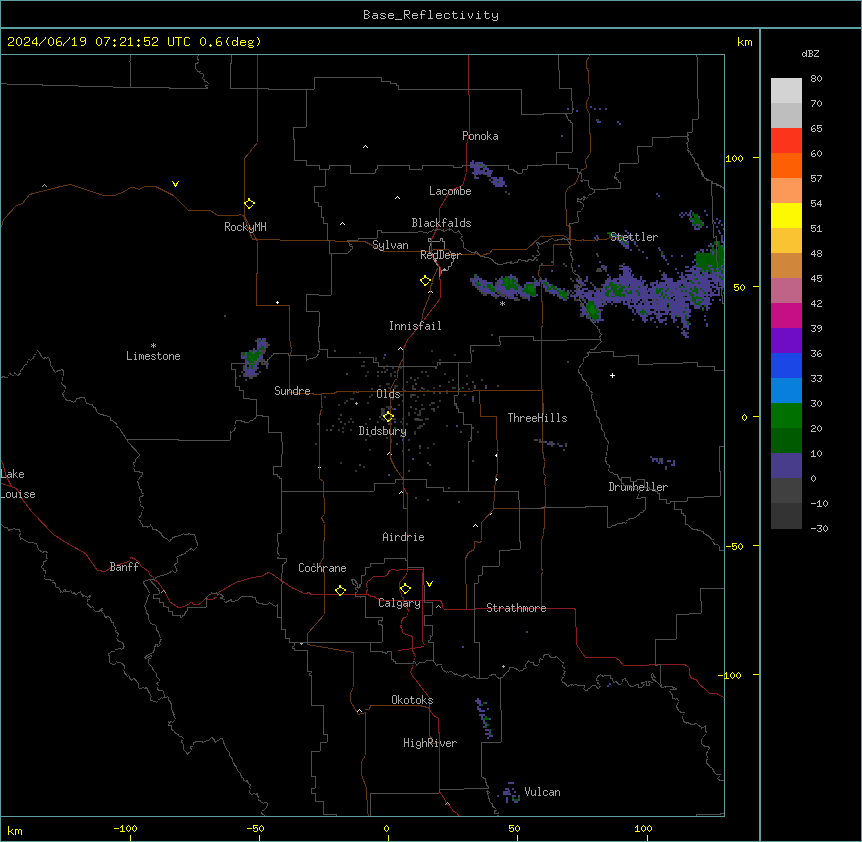Click the legend value -30
Image resolution: width=862 pixels, height=842 pixels.
tap(819, 528)
